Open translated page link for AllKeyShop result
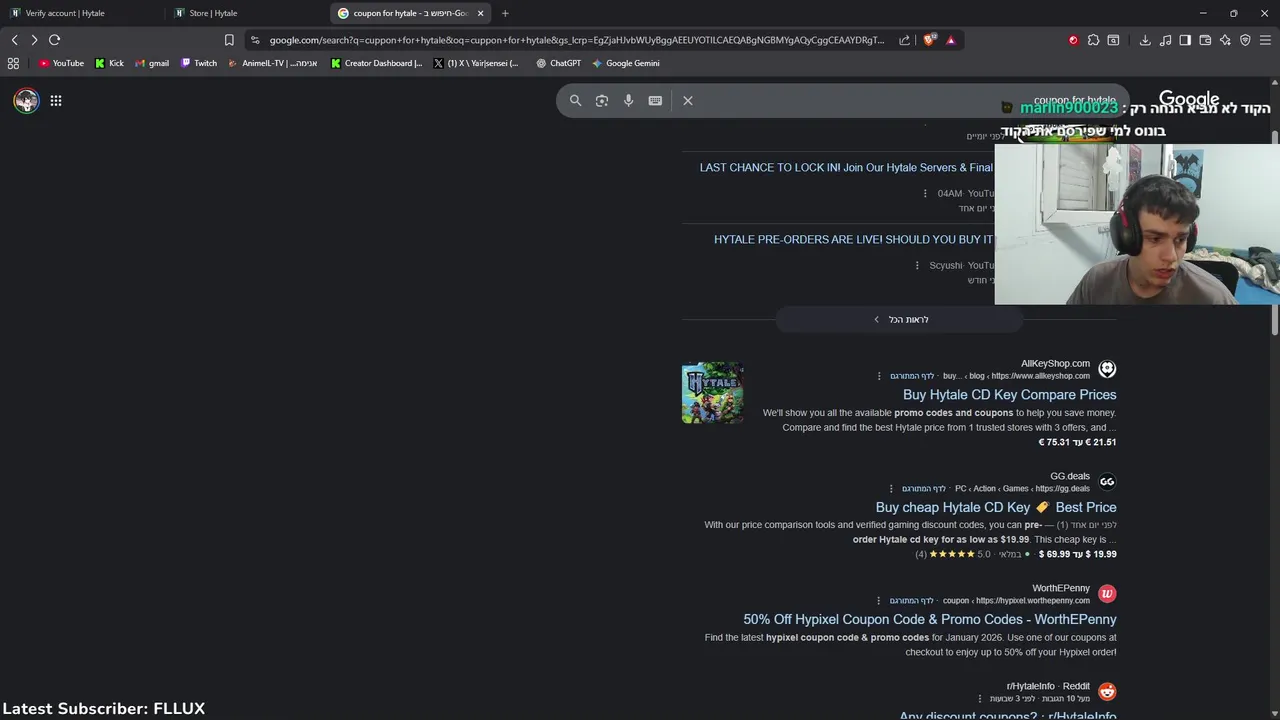1280x720 pixels. [912, 377]
